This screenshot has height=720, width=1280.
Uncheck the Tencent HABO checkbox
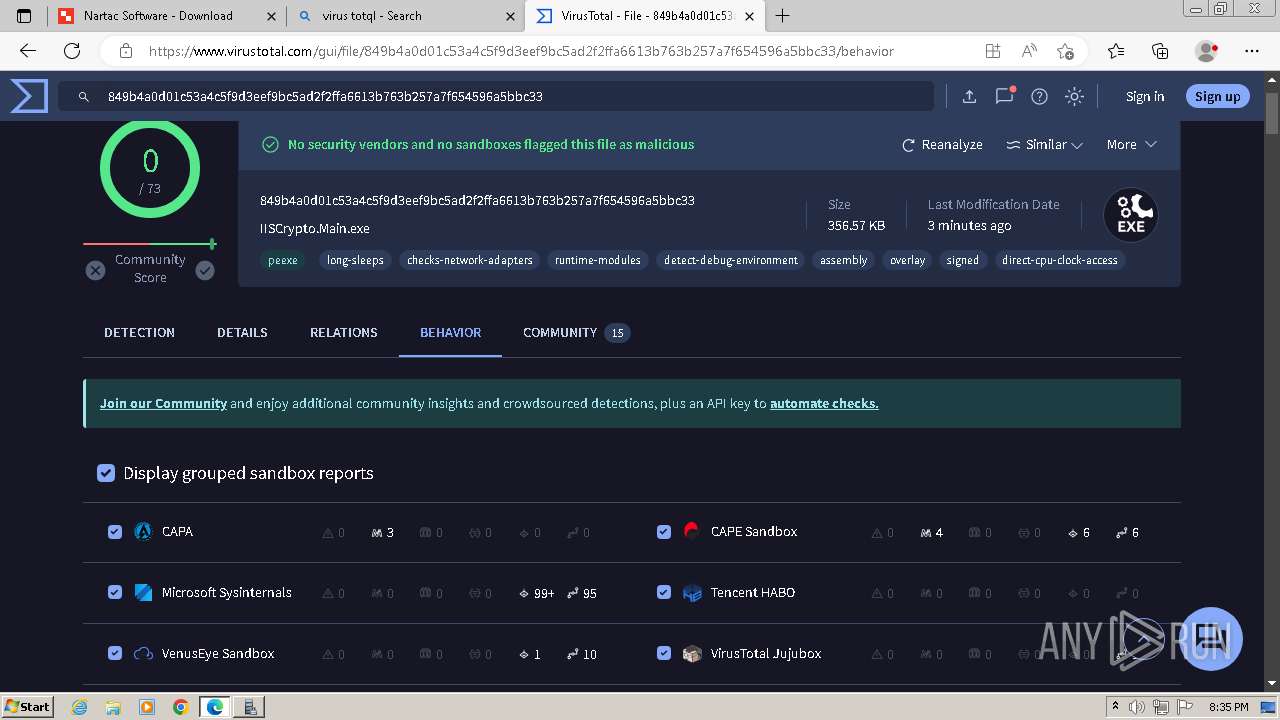(664, 592)
